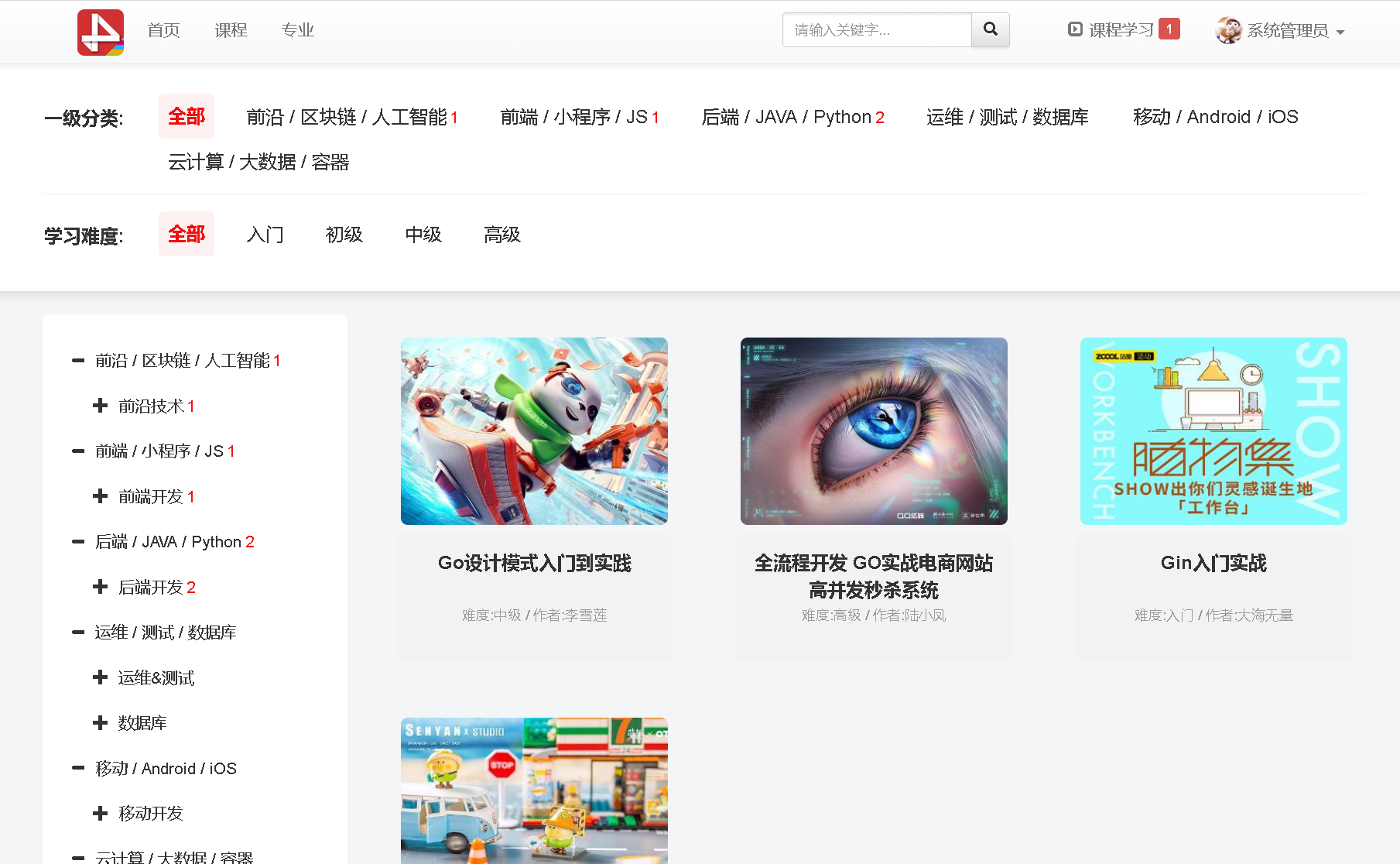The image size is (1400, 864).
Task: Expand the 数据库 tree node
Action: pos(101,722)
